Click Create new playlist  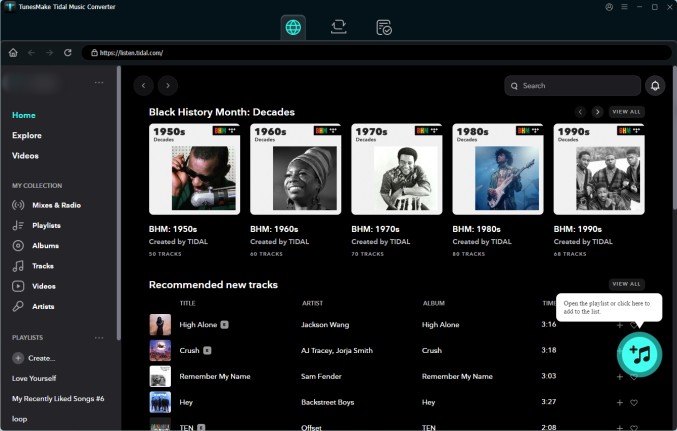(x=34, y=358)
